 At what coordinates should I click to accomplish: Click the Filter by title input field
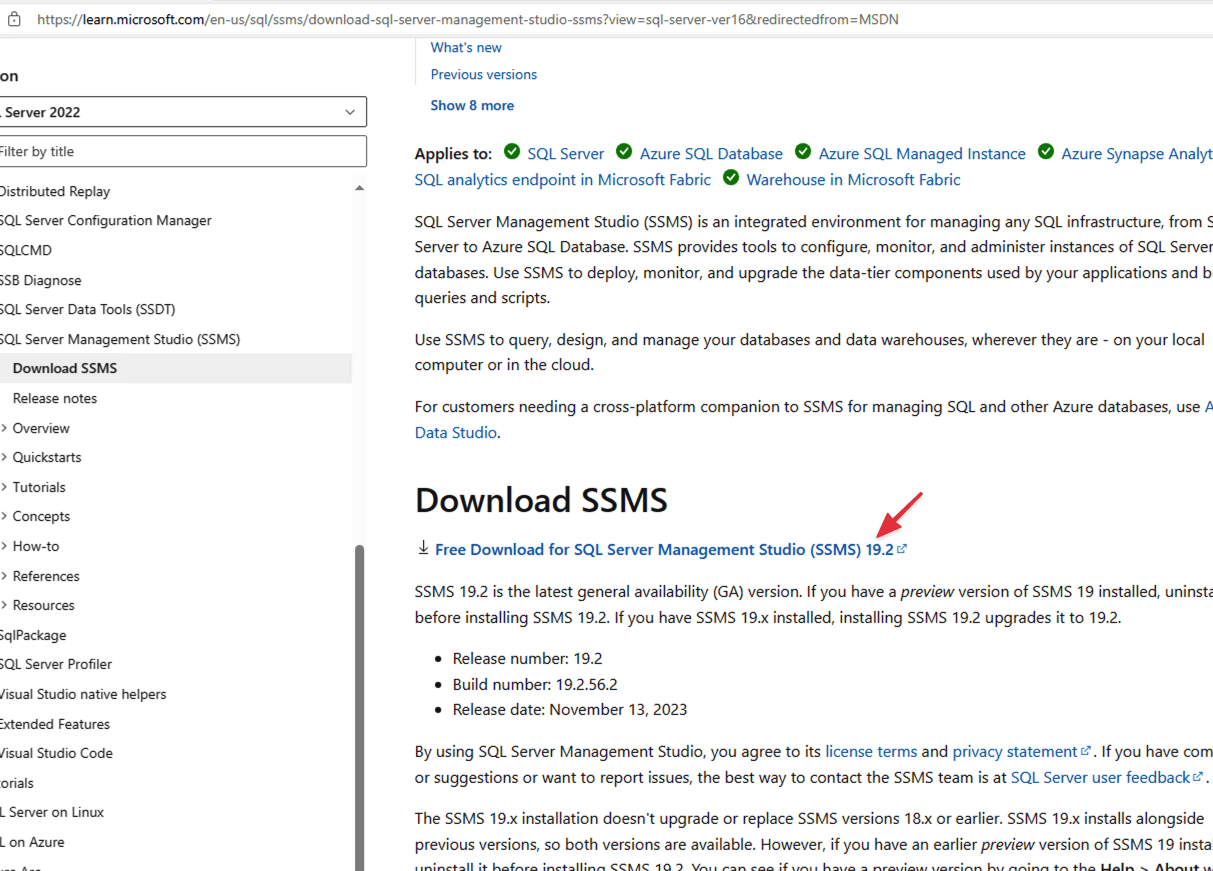(x=182, y=152)
